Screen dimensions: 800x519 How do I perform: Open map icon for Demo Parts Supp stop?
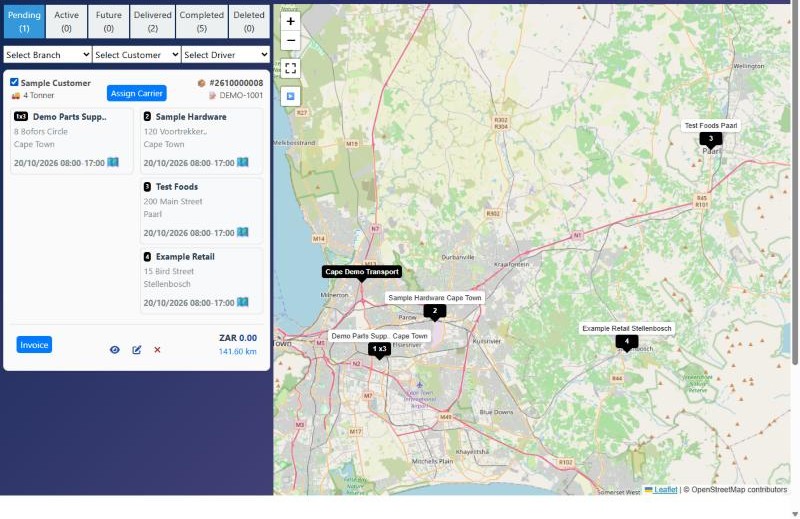113,162
